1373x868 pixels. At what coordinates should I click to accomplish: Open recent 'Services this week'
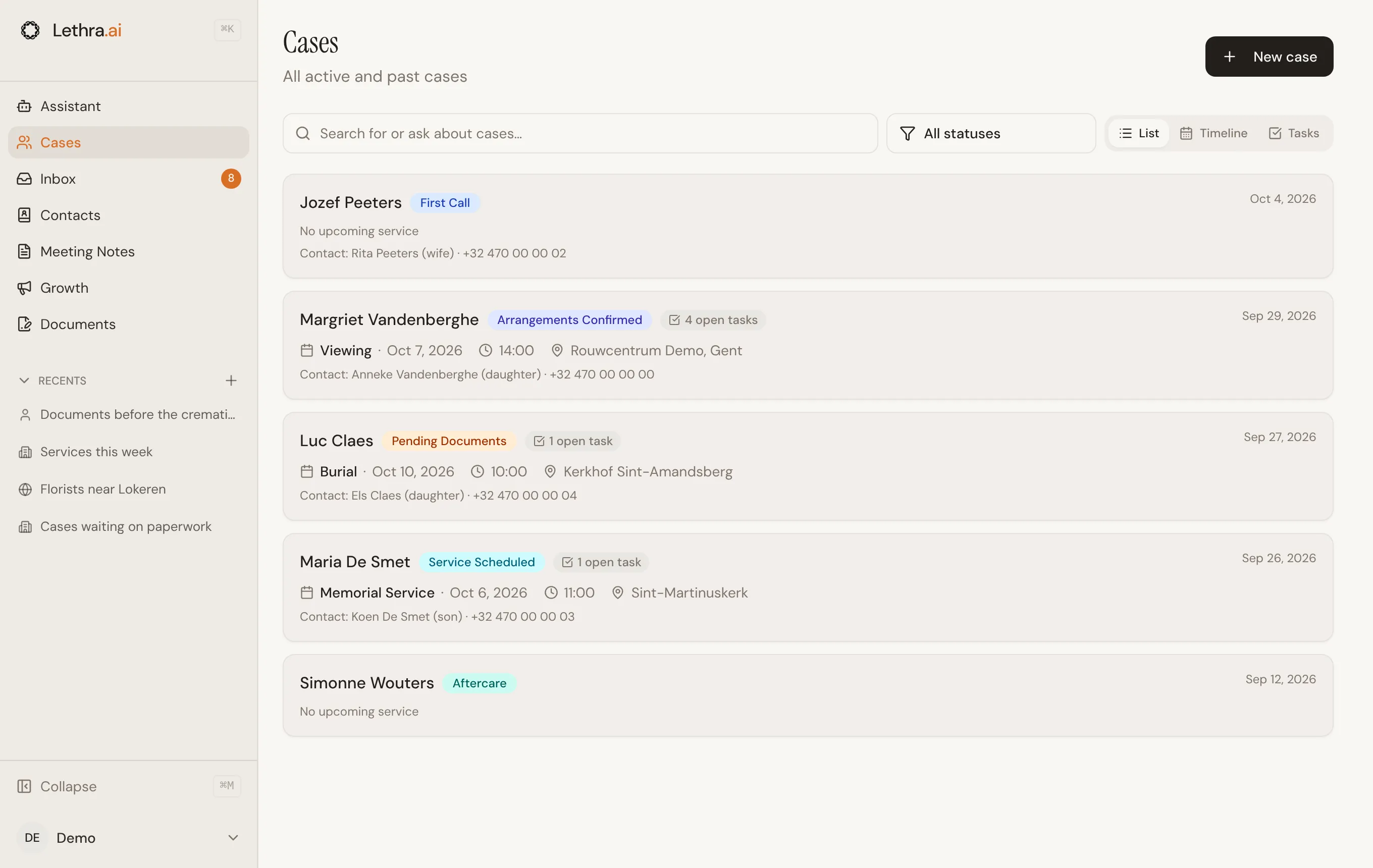(x=128, y=452)
